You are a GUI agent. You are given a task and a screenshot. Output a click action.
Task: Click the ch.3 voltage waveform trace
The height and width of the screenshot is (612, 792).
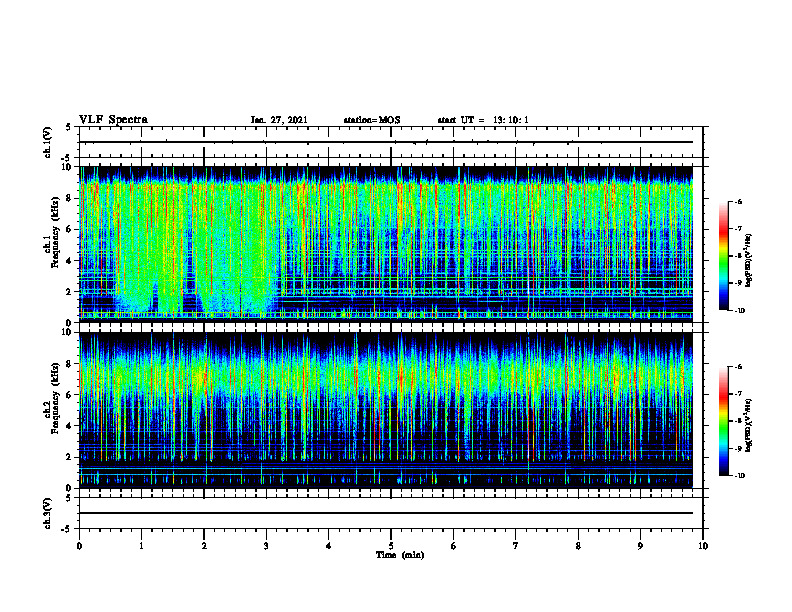pos(386,513)
